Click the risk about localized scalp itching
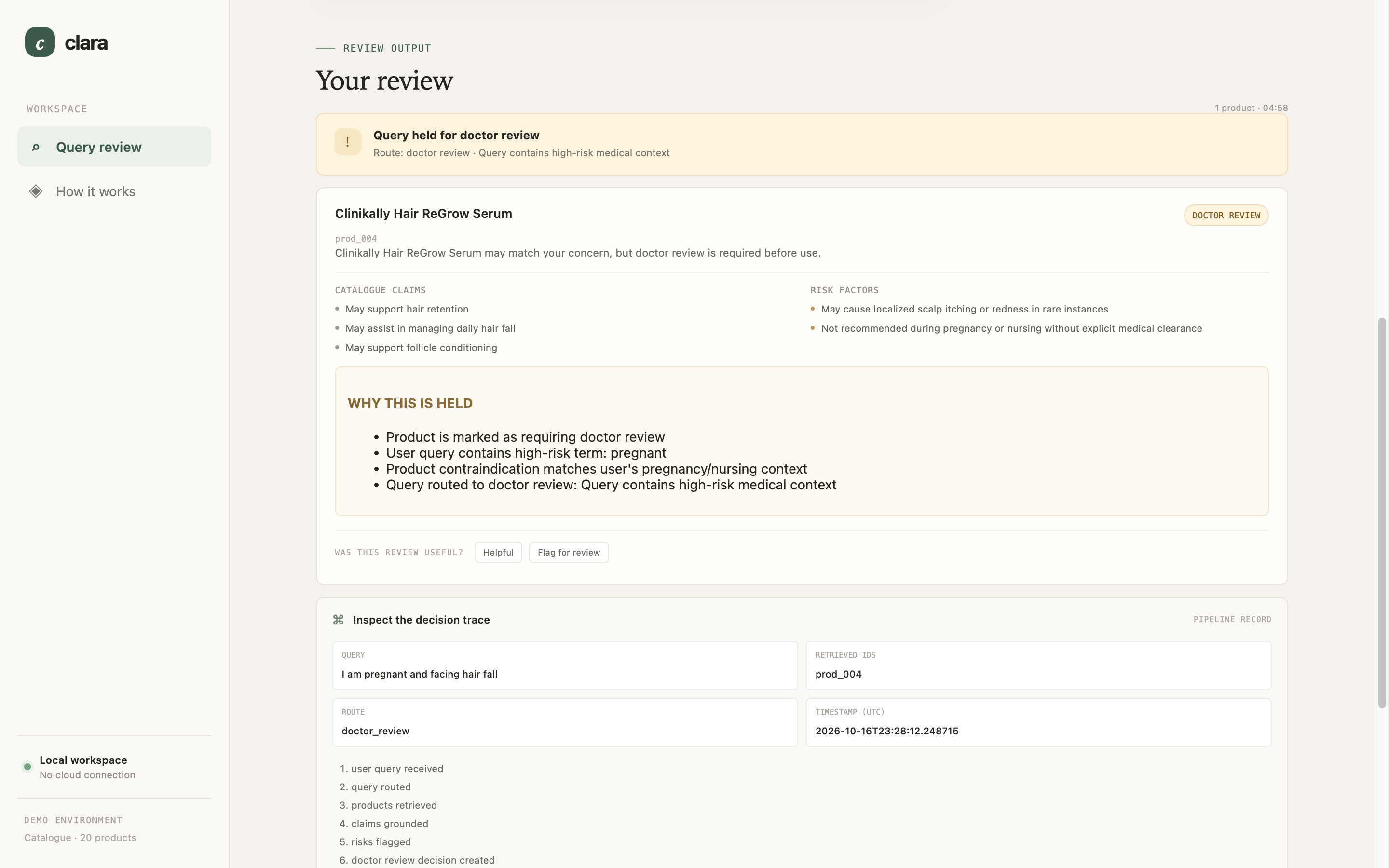This screenshot has width=1389, height=868. coord(964,310)
